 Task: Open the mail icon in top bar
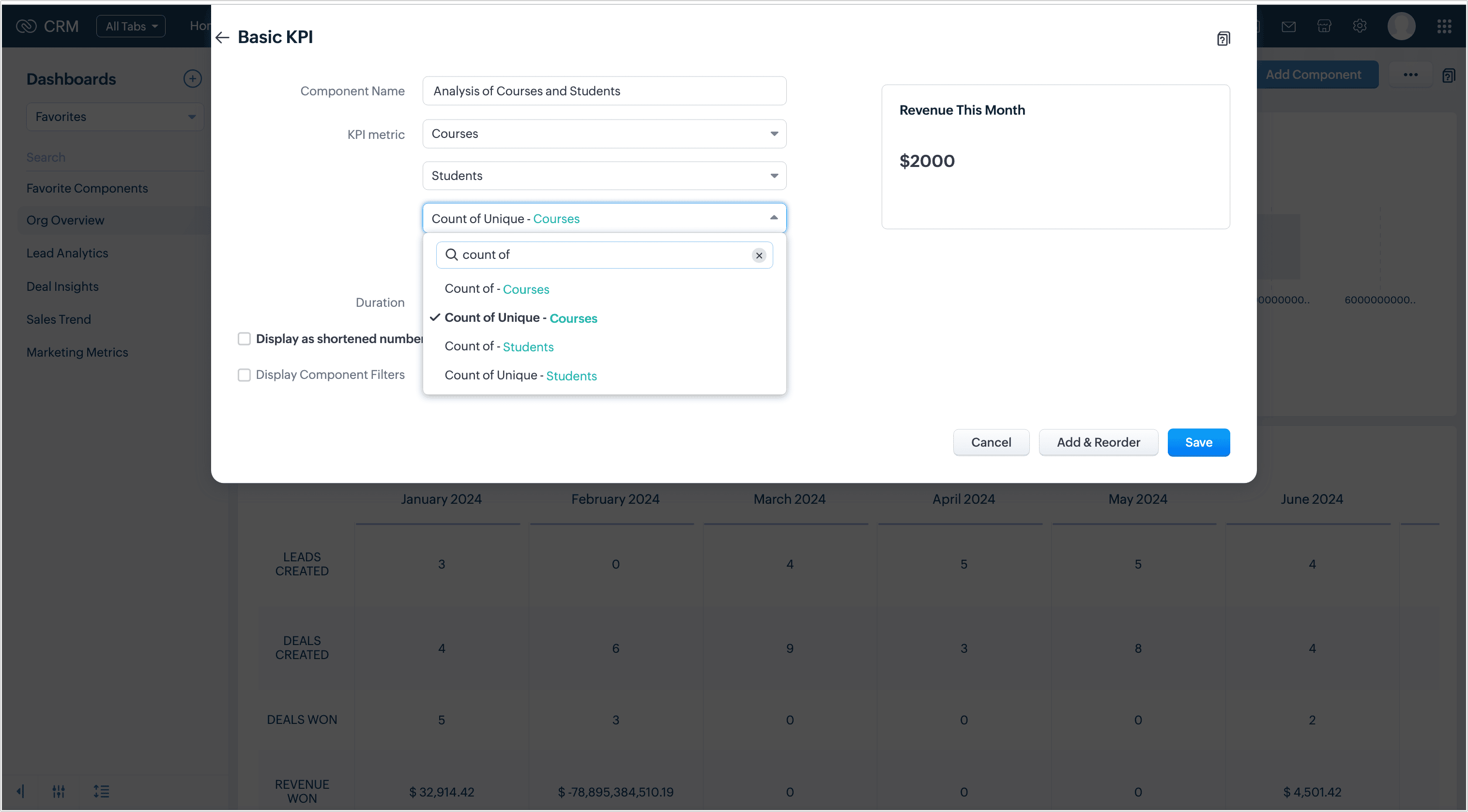tap(1288, 26)
